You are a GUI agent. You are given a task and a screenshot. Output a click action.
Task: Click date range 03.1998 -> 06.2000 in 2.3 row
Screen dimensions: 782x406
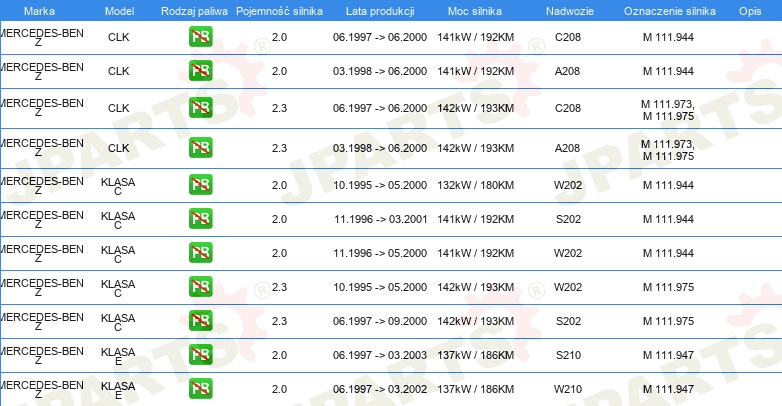[380, 148]
